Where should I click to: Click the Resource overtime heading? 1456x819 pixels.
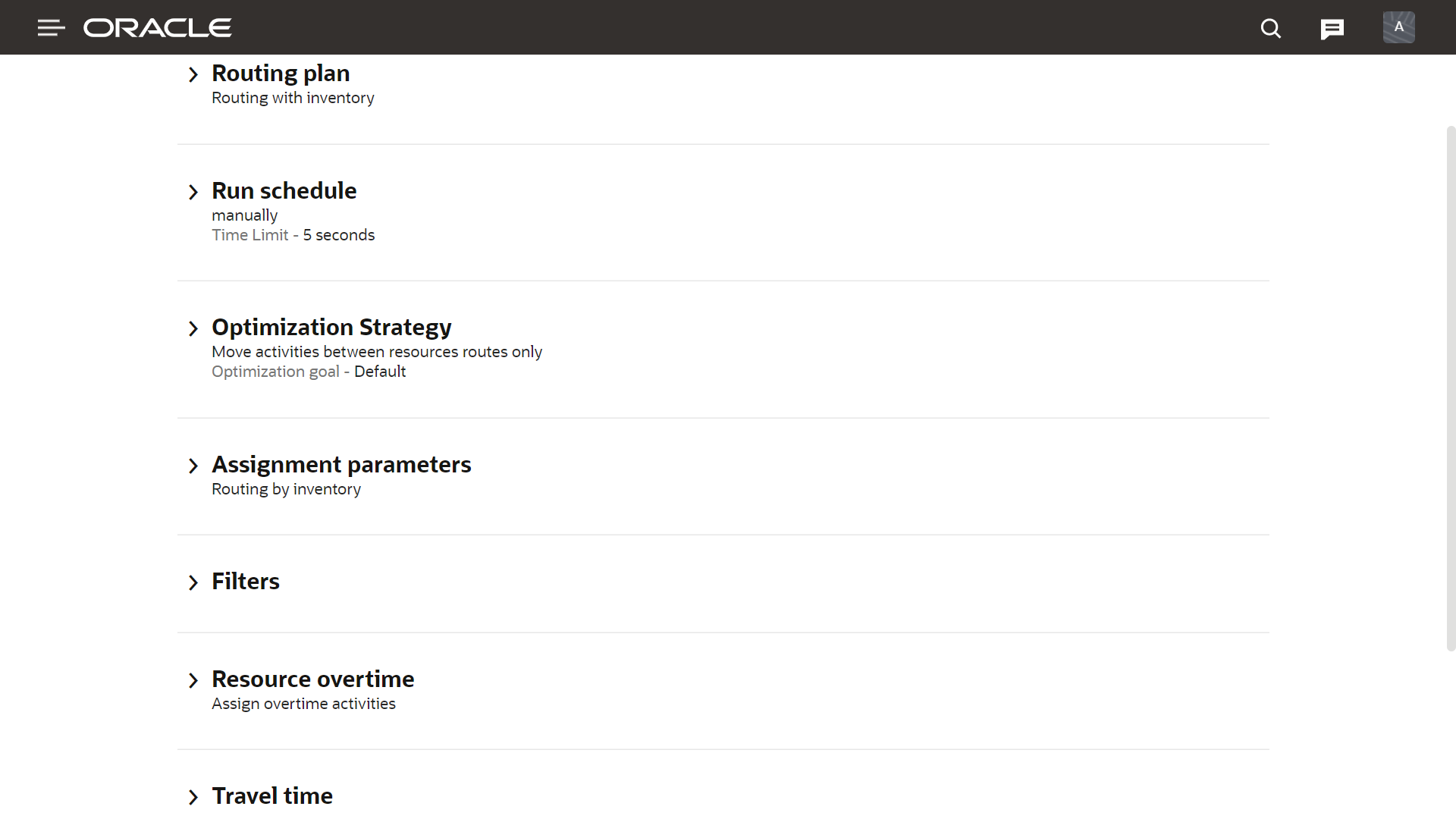pos(312,679)
